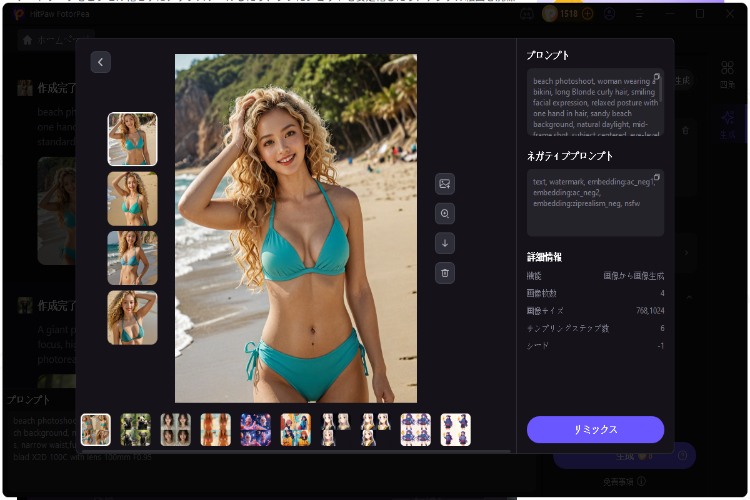Click the 免責事項 disclaimer link at the bottom
The height and width of the screenshot is (500, 750).
(x=624, y=481)
